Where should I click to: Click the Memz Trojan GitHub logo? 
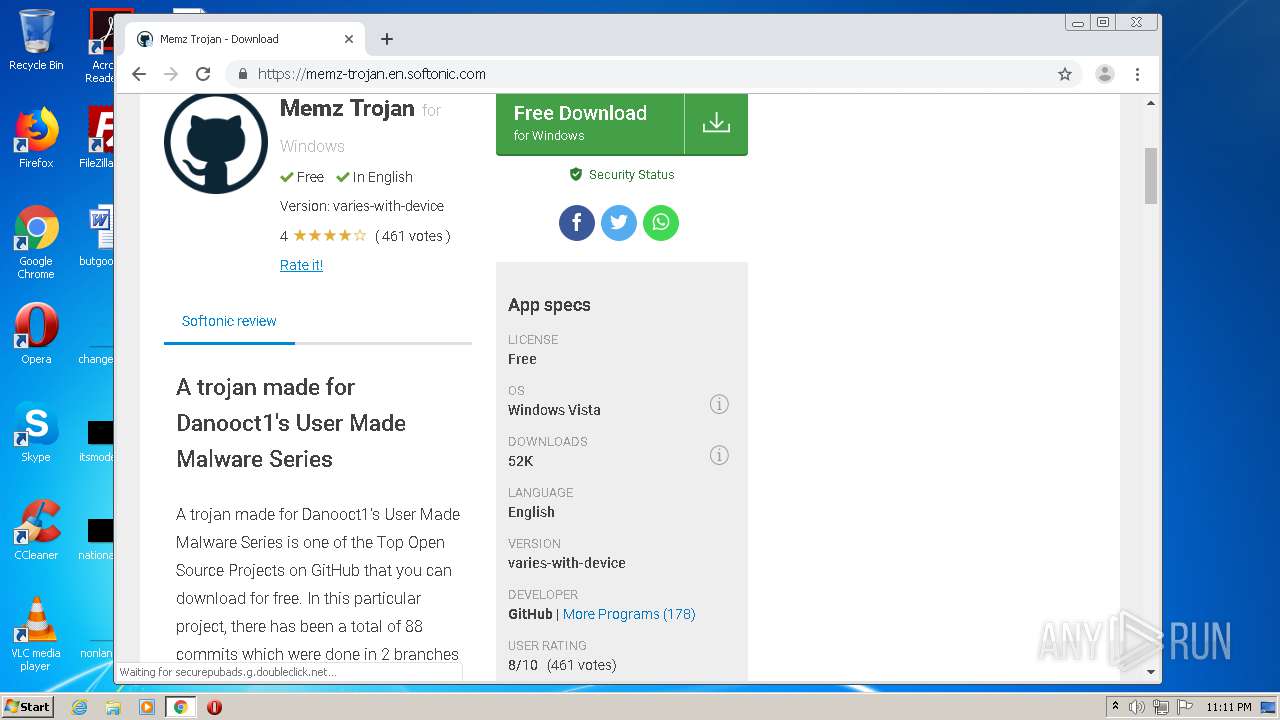[x=216, y=142]
